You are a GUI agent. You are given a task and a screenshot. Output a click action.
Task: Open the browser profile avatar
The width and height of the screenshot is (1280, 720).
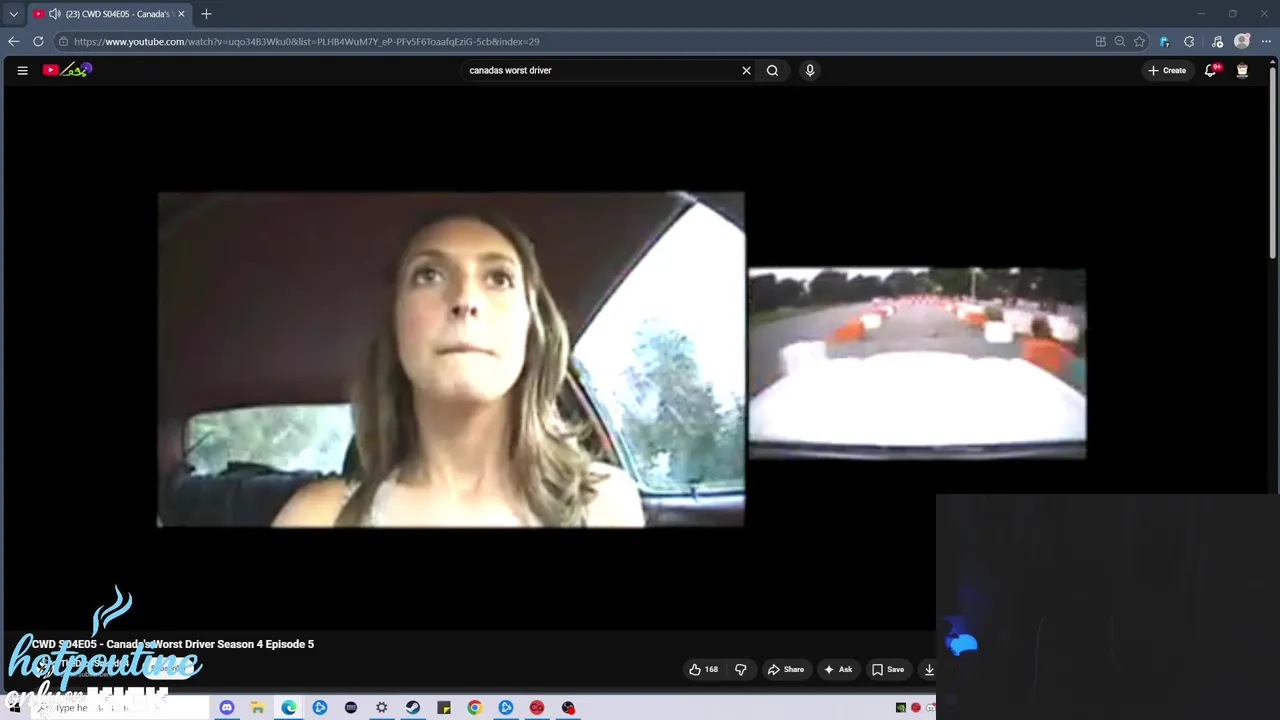[x=1242, y=41]
